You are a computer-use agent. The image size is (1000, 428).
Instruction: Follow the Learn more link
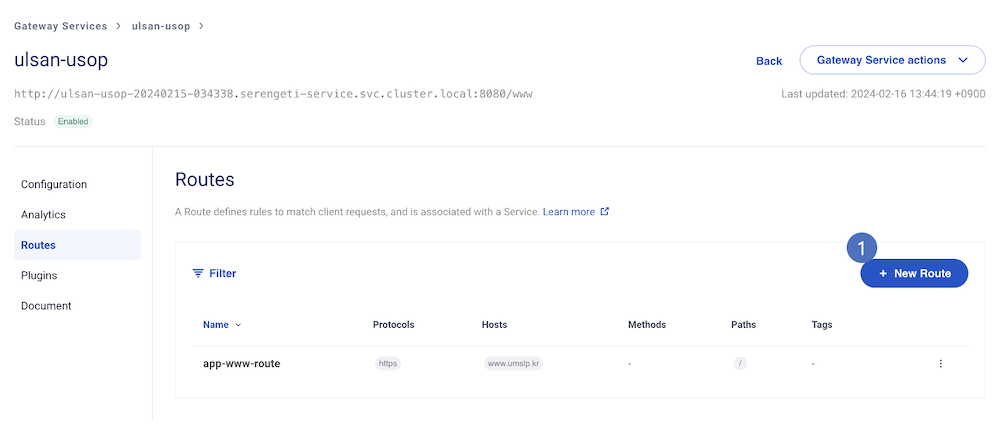coord(568,212)
